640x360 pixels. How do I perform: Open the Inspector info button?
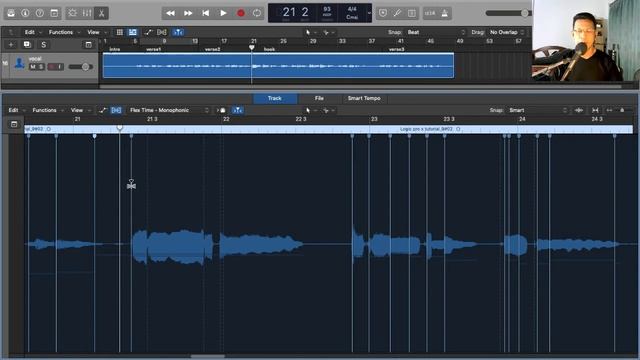(x=25, y=13)
